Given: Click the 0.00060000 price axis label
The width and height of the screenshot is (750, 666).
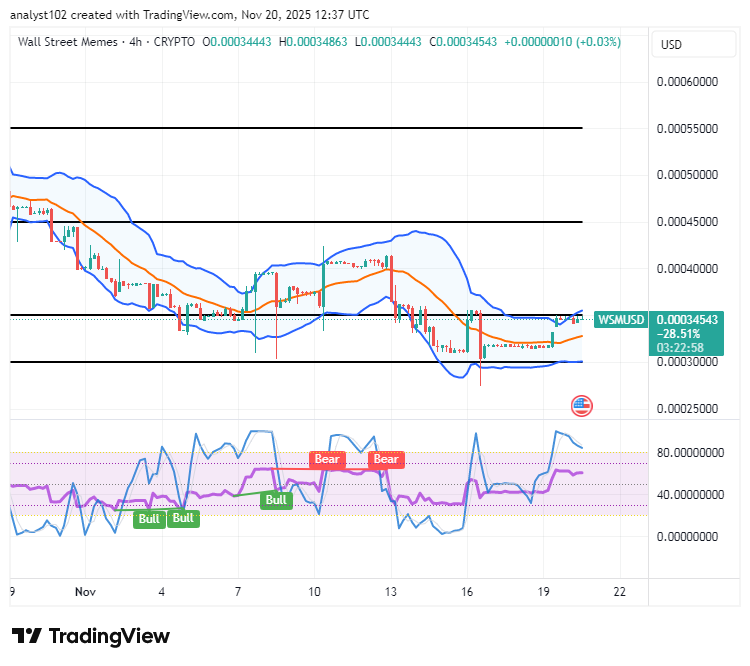Looking at the screenshot, I should pos(687,82).
